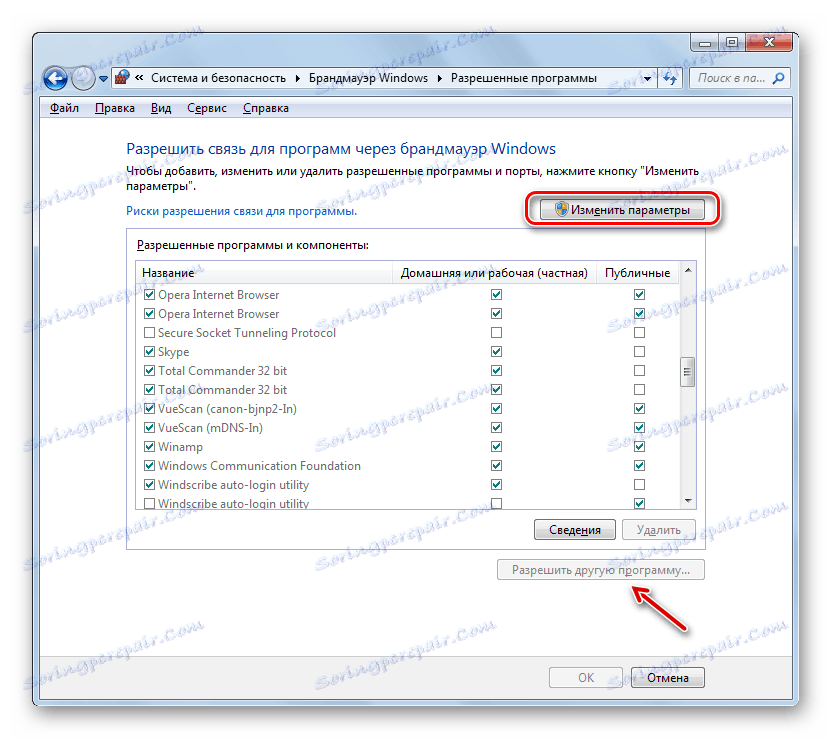Maximize the firewall window
This screenshot has width=832, height=739.
tap(732, 42)
